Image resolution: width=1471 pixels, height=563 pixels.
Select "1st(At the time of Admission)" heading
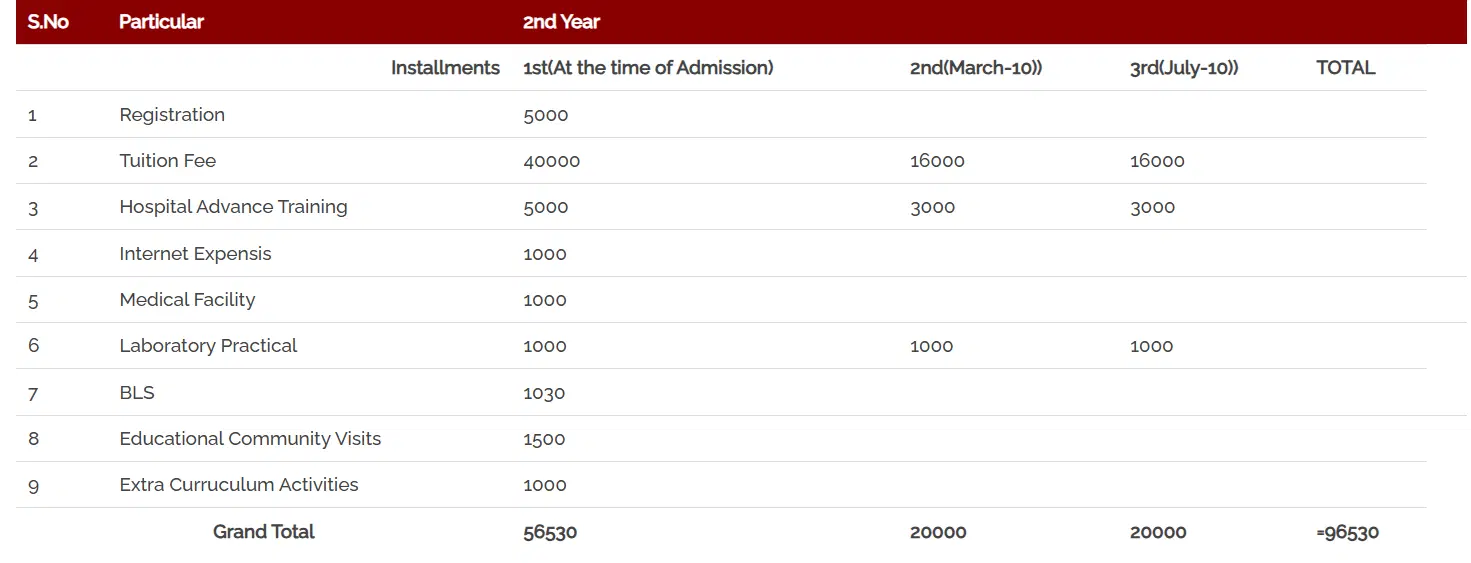point(648,68)
